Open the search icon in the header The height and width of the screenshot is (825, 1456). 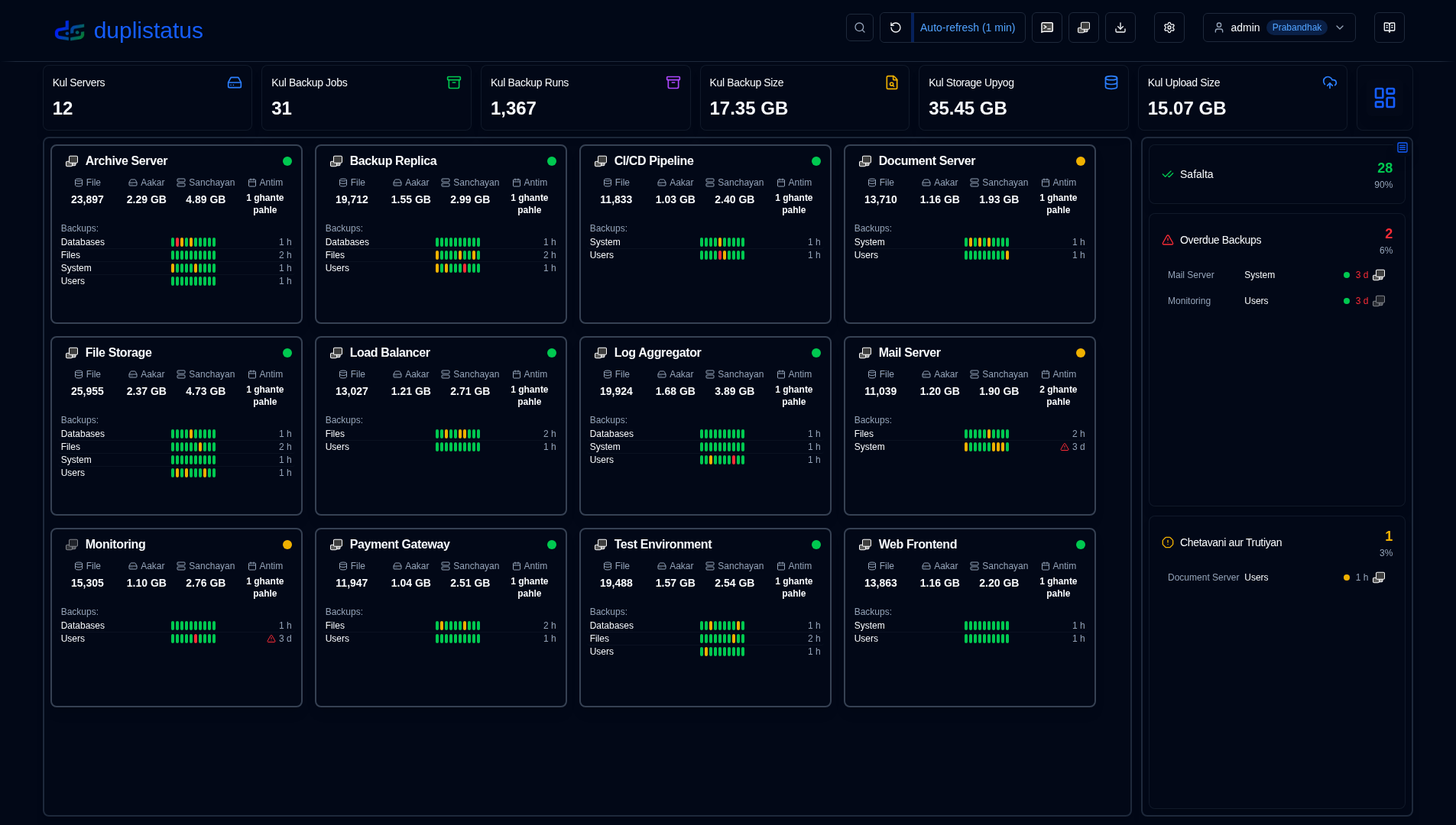click(859, 27)
